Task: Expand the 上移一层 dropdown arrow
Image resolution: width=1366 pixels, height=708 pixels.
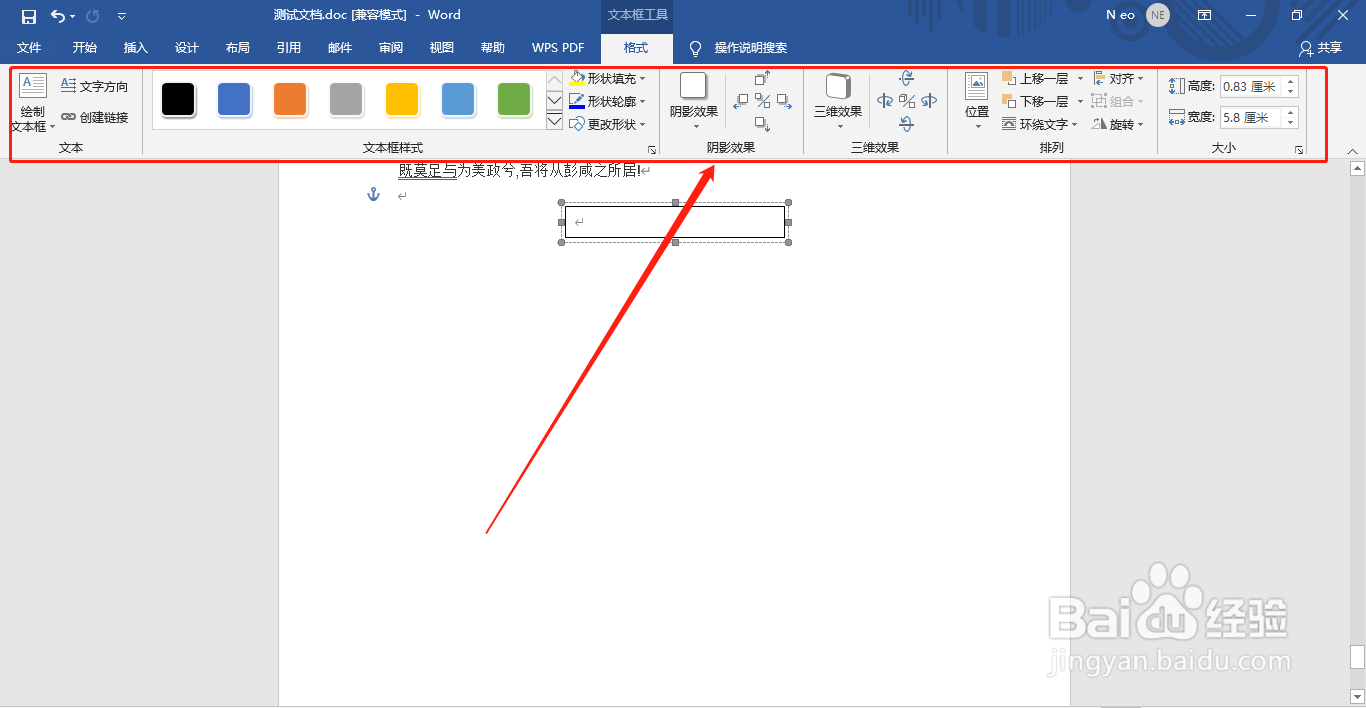Action: pyautogui.click(x=1080, y=78)
